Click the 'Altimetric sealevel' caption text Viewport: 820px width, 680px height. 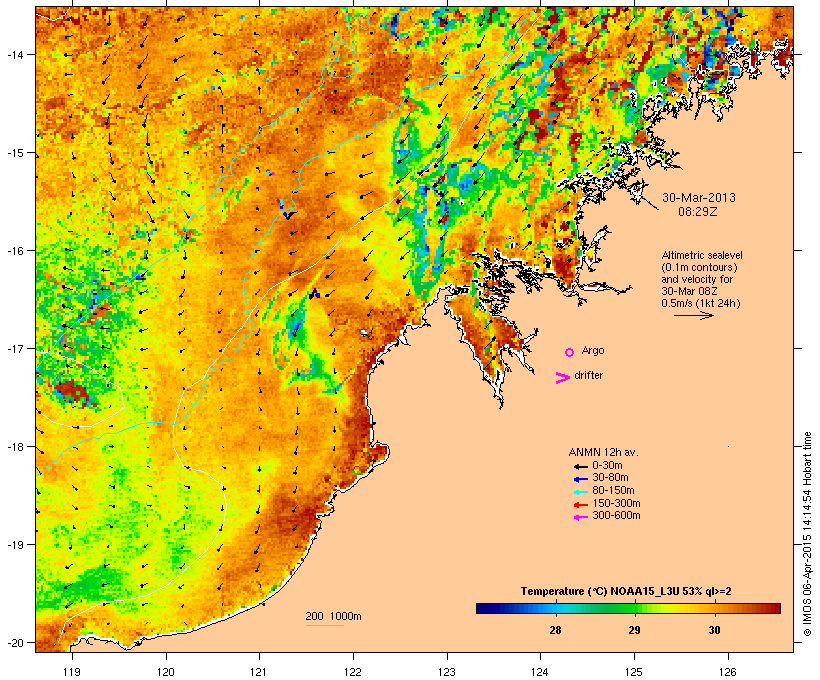[x=702, y=255]
